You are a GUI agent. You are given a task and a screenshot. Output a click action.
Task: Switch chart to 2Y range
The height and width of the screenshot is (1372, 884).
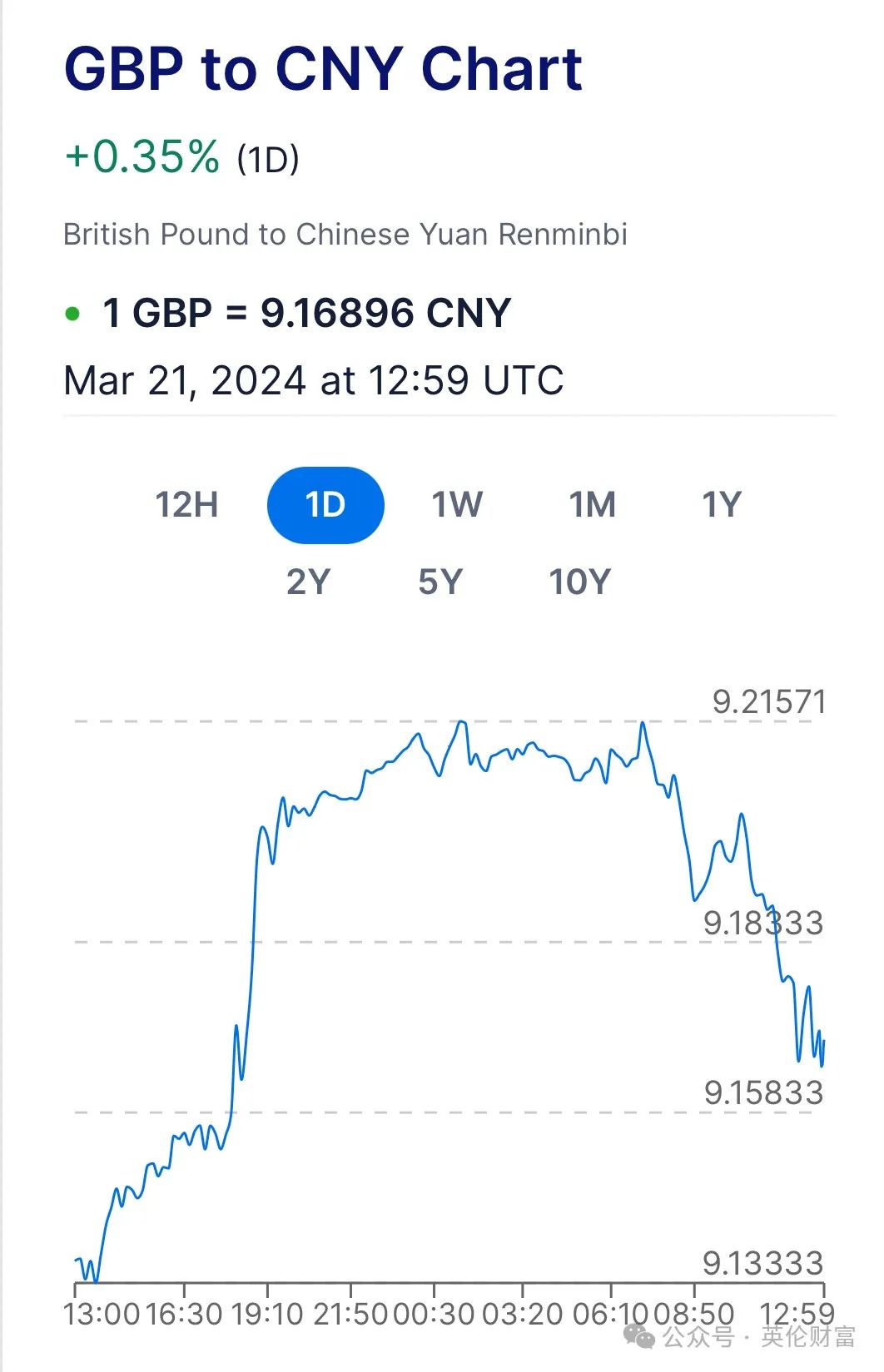tap(309, 582)
